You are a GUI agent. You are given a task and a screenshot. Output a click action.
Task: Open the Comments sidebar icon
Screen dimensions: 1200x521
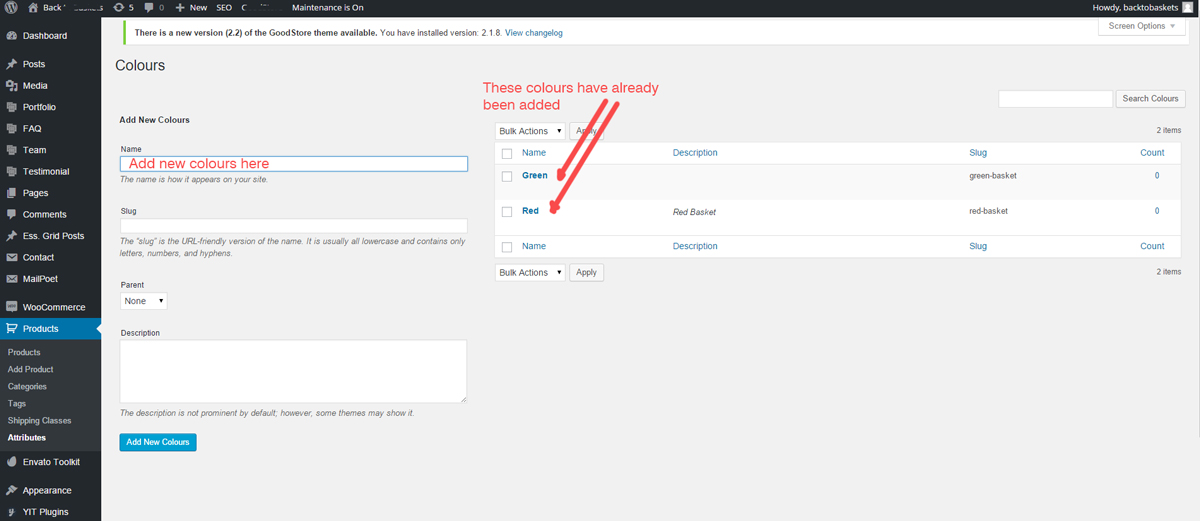pyautogui.click(x=11, y=214)
